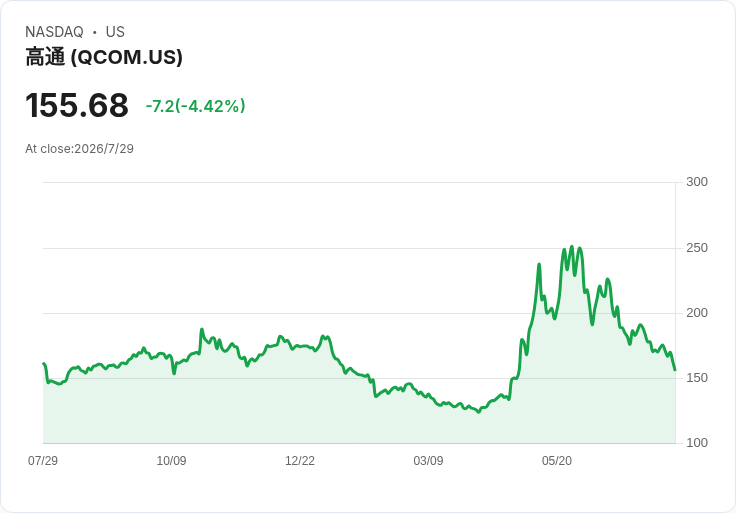
Task: Click the chart peak near 250
Action: coord(572,246)
